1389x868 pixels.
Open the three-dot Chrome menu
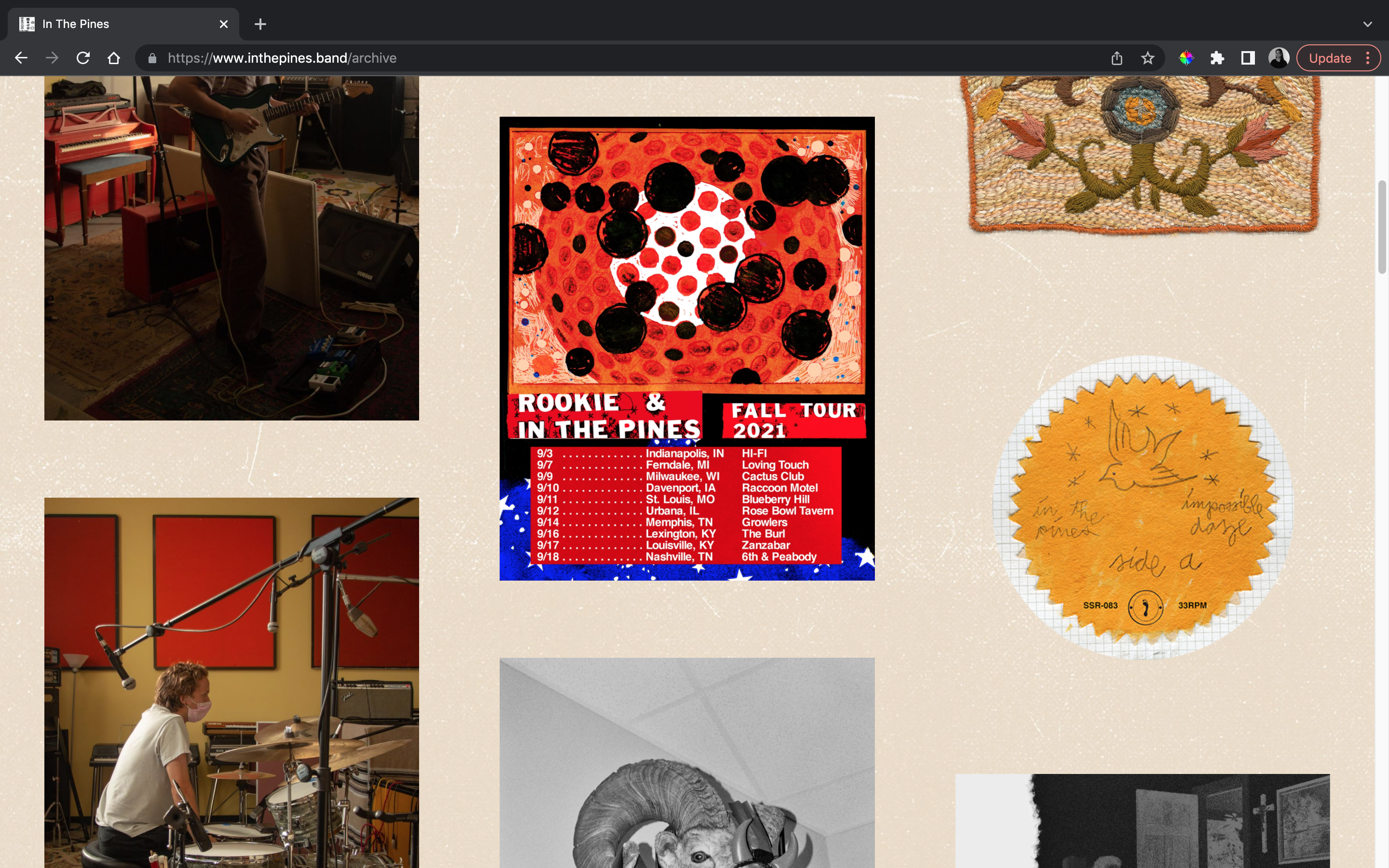[x=1368, y=58]
